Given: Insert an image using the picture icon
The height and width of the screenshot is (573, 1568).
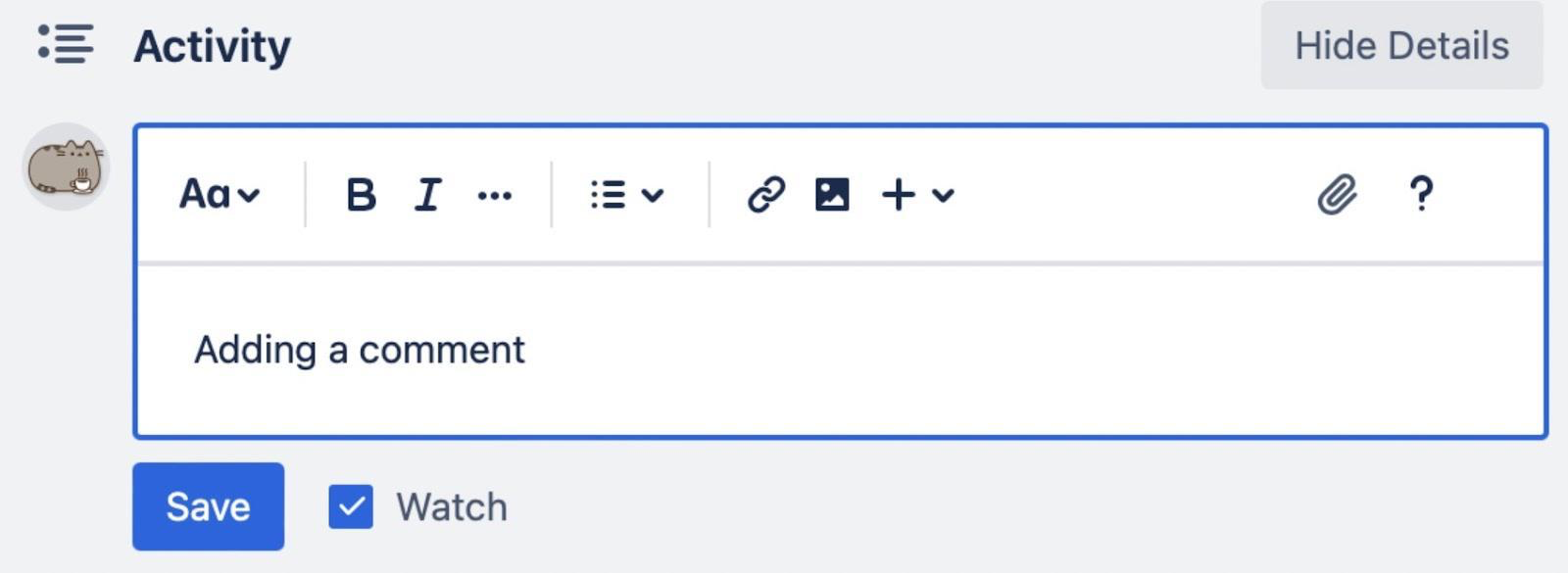Looking at the screenshot, I should [832, 195].
